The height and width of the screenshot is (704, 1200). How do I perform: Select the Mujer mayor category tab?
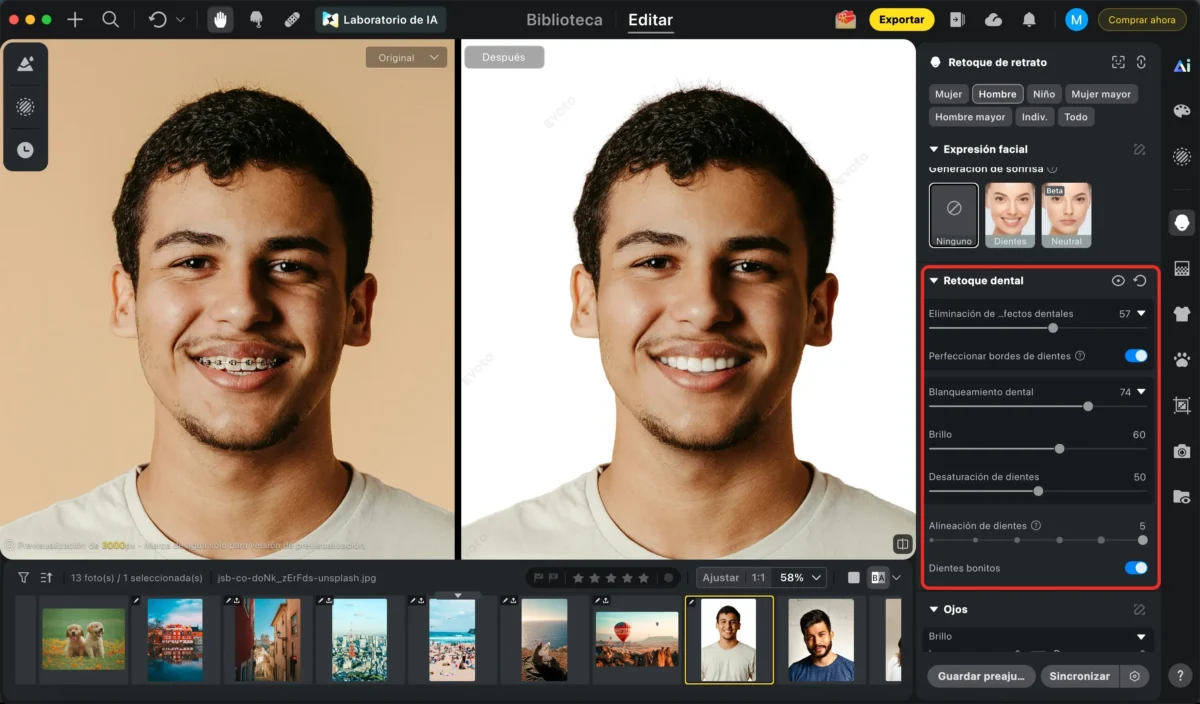(1100, 94)
